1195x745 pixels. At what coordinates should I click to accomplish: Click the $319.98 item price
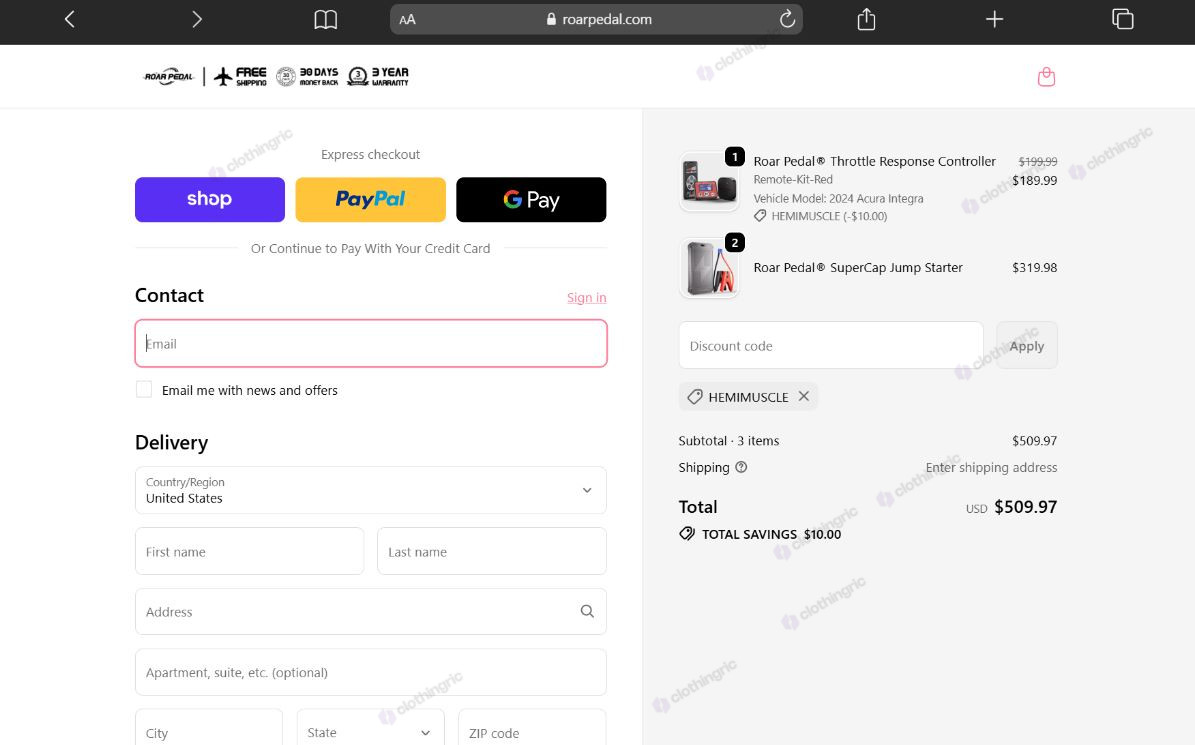tap(1034, 267)
